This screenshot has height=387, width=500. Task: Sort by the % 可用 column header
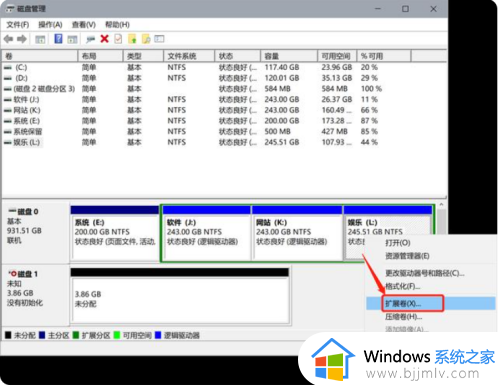[384, 56]
